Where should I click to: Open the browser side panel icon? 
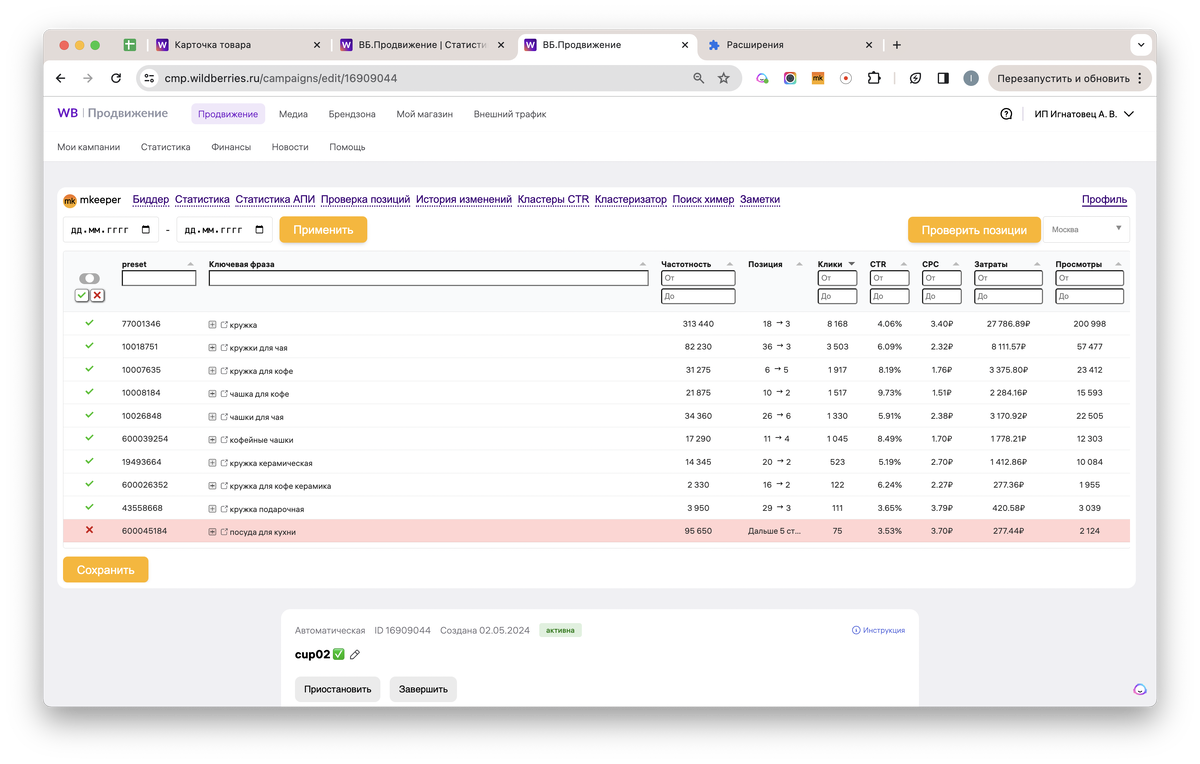coord(942,78)
